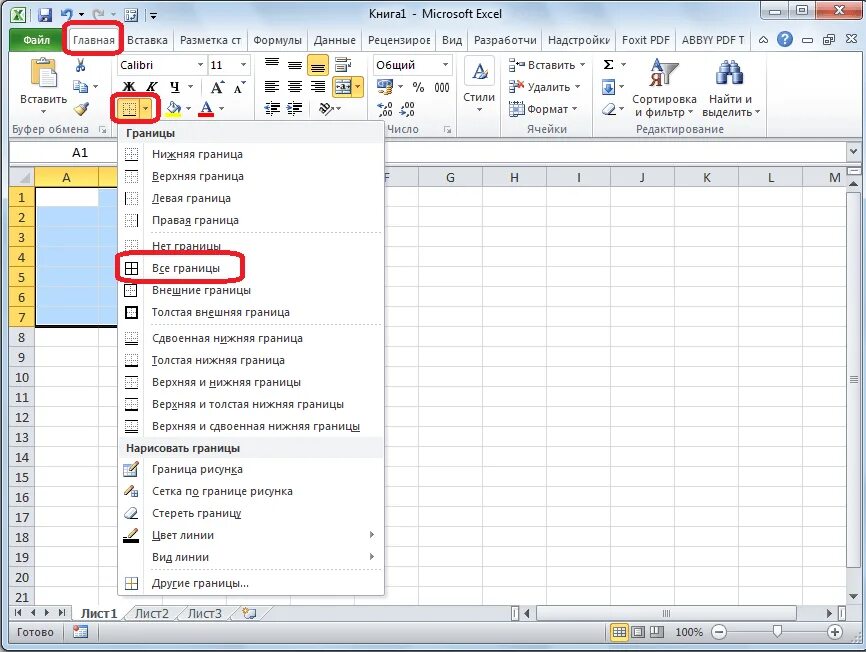
Task: Open Другие границы... dialog
Action: [x=251, y=583]
